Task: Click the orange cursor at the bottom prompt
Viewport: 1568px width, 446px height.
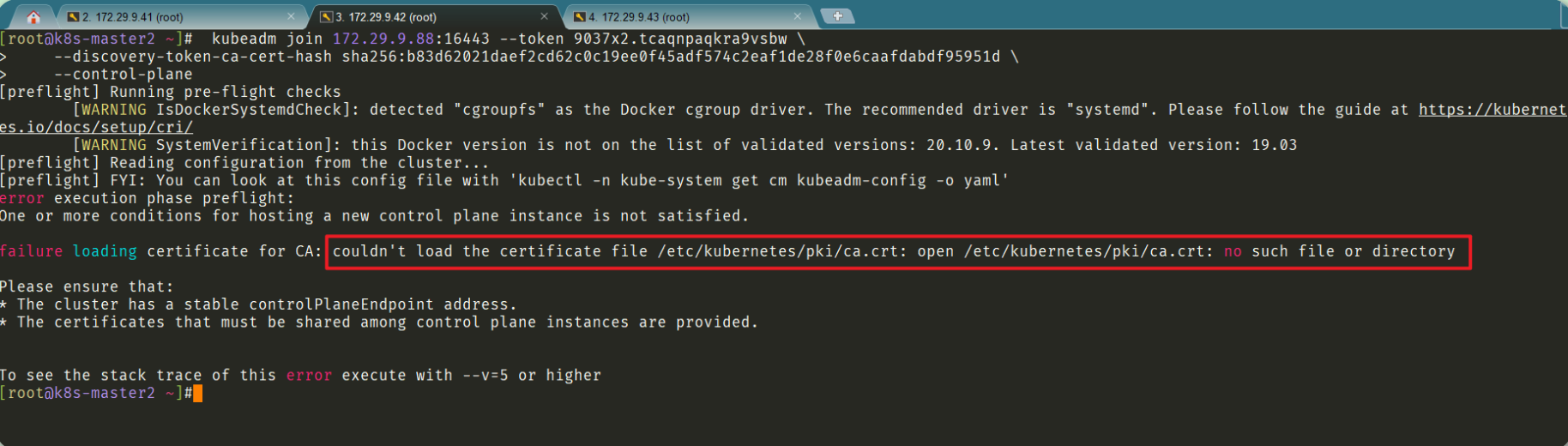Action: tap(198, 393)
